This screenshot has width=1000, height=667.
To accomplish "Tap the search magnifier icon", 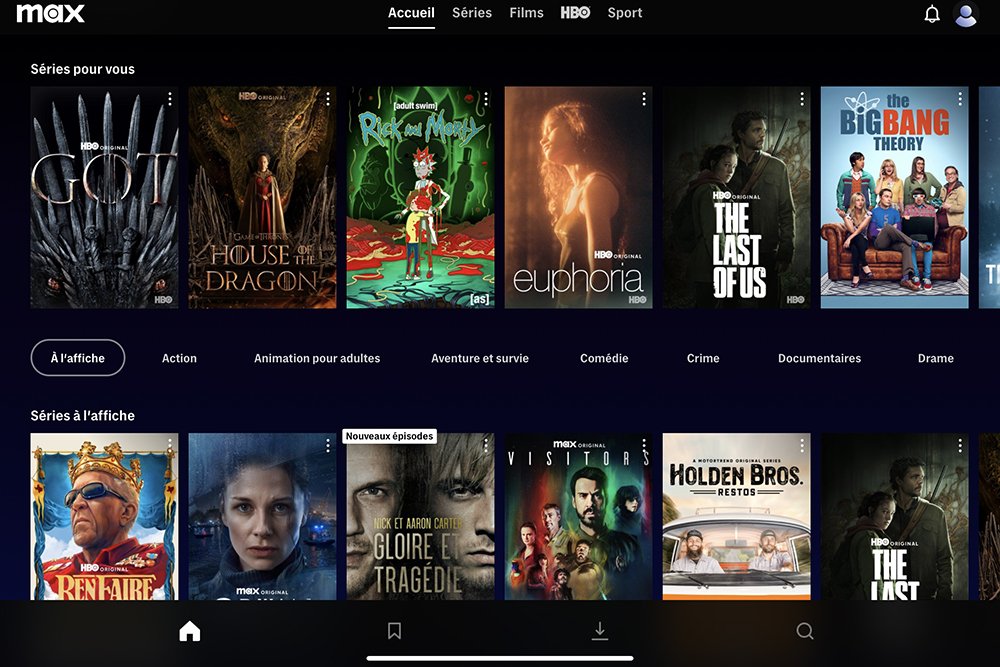I will point(805,631).
